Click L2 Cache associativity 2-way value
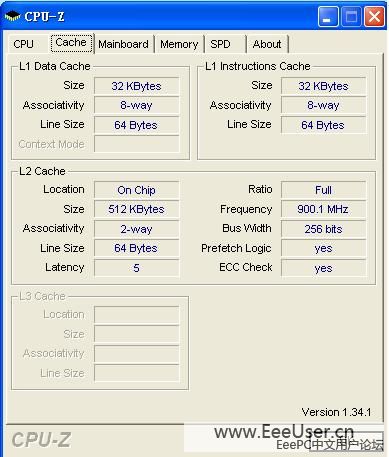This screenshot has height=457, width=389. (136, 229)
